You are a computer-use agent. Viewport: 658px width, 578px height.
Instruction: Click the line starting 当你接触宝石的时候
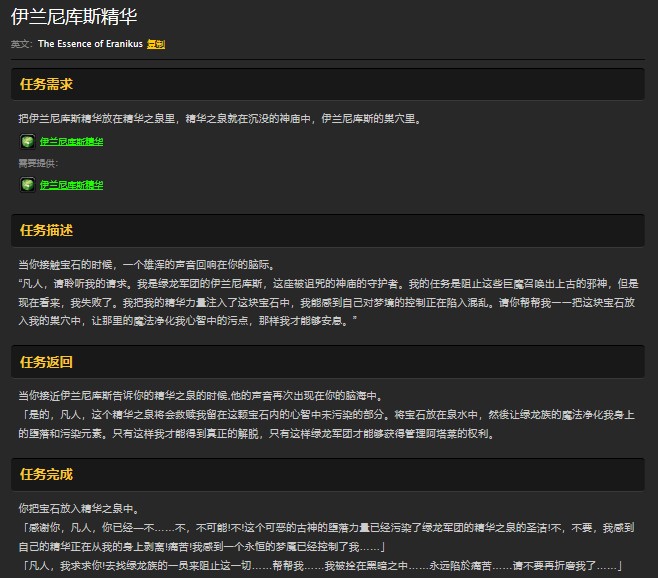point(145,265)
